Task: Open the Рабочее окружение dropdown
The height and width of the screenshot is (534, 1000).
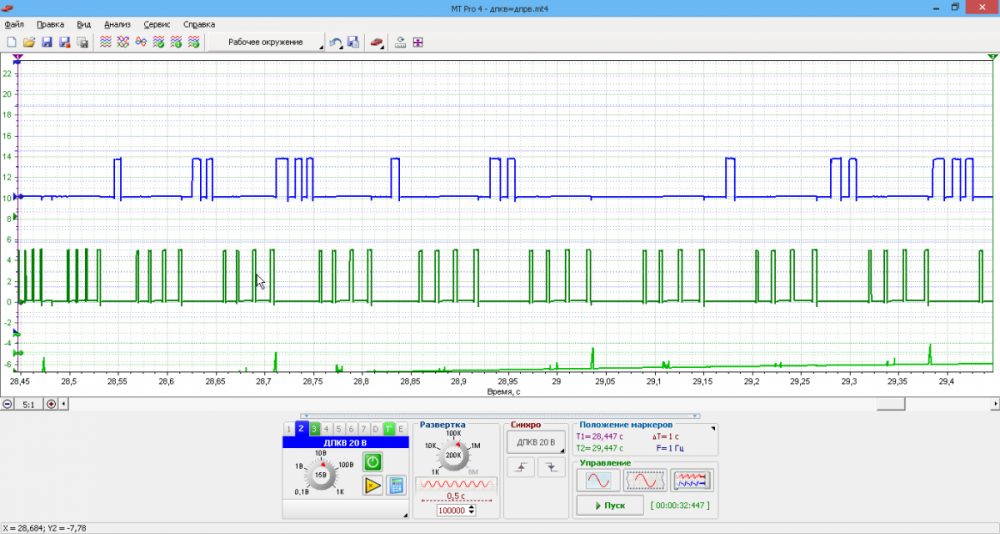Action: click(x=266, y=42)
